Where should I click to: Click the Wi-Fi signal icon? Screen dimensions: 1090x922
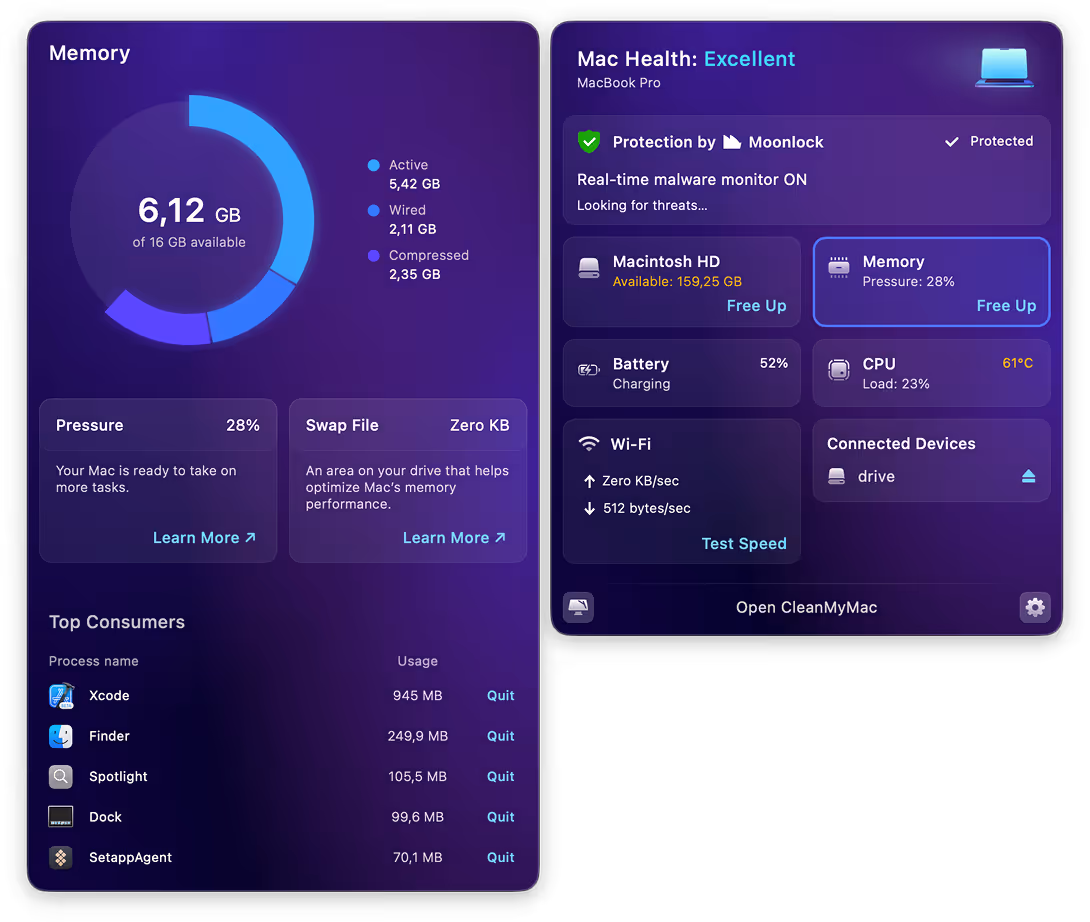589,444
